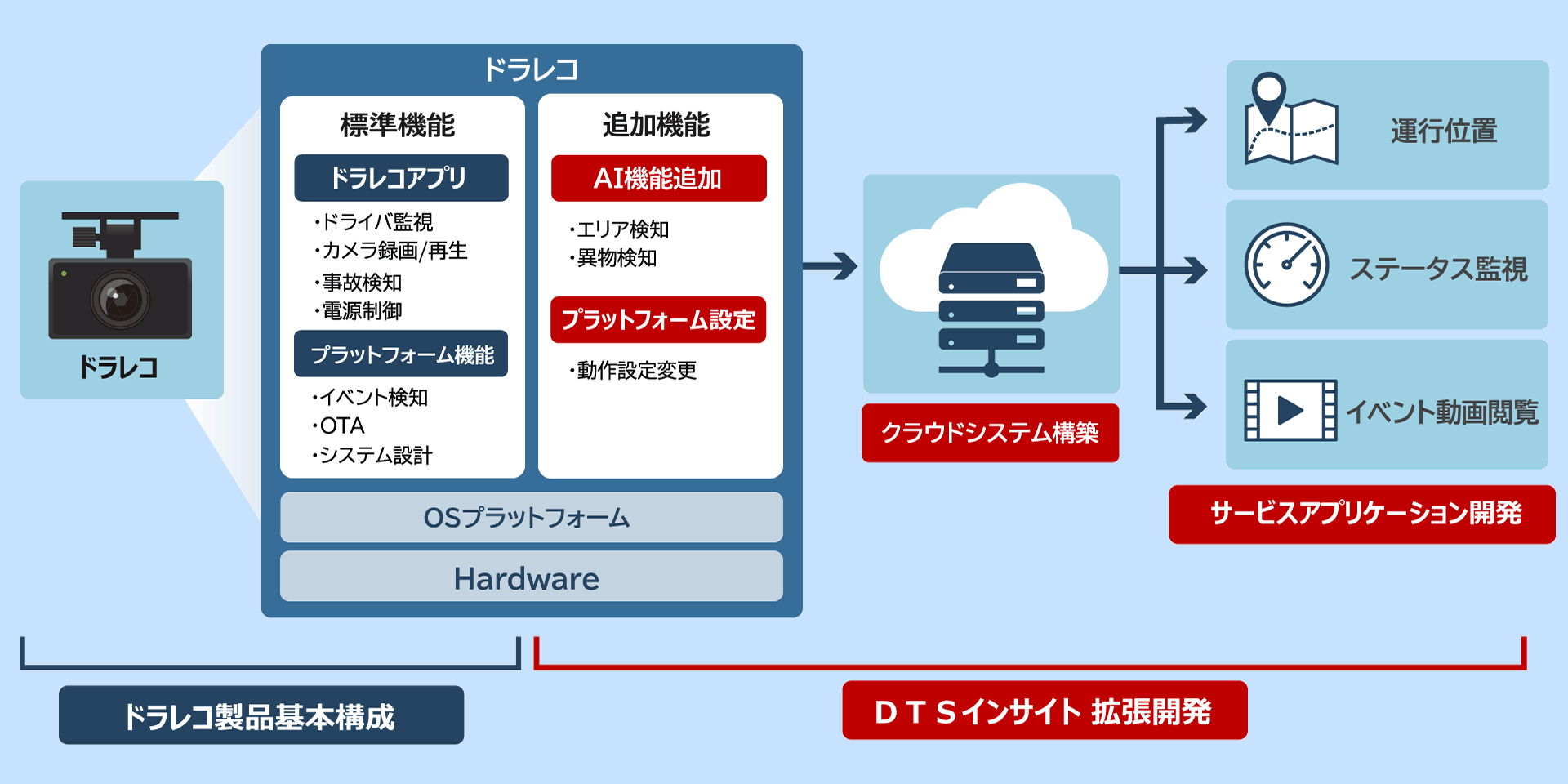Click the ドラレコ title at top of box

click(531, 69)
